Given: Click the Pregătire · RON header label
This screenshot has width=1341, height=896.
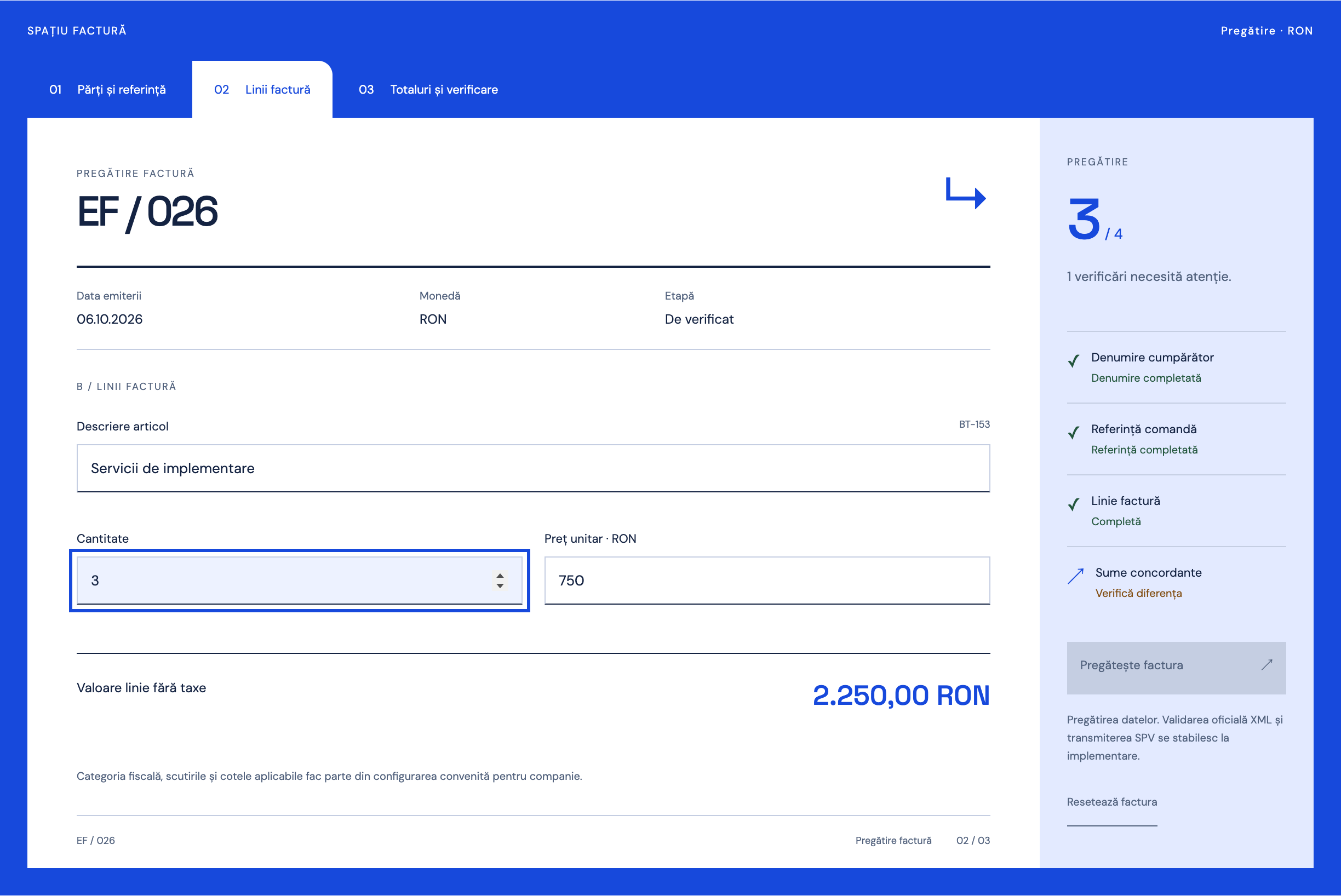Looking at the screenshot, I should tap(1267, 31).
